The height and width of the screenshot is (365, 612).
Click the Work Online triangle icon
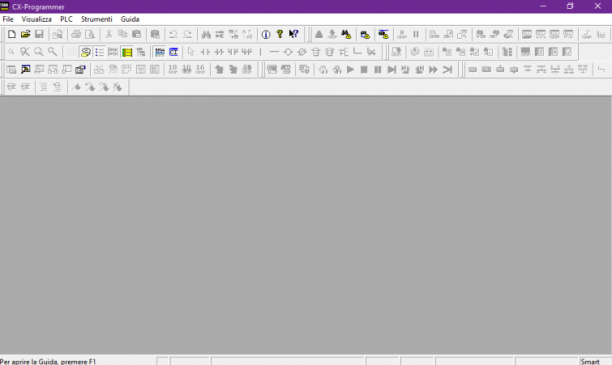[x=319, y=34]
